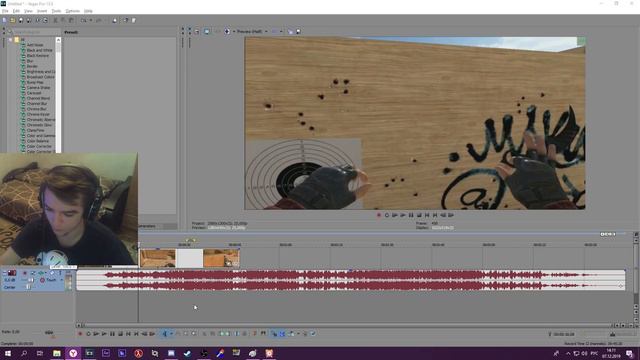640x360 pixels.
Task: Toggle Ignore Event Grouping
Action: tap(313, 333)
